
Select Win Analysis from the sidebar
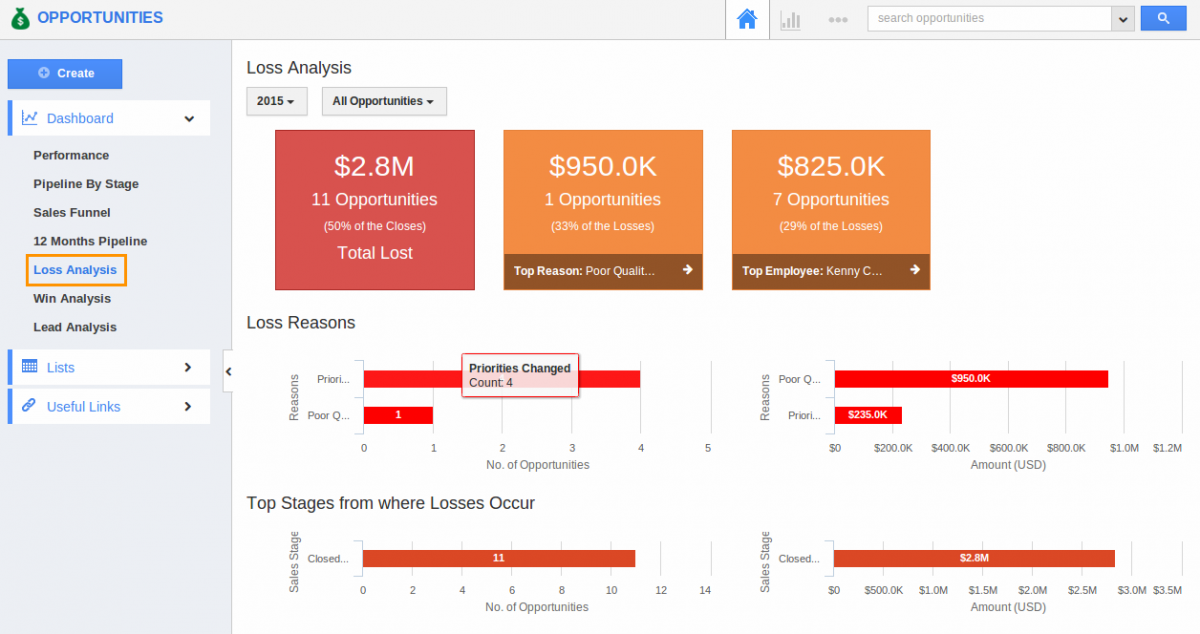pyautogui.click(x=72, y=298)
